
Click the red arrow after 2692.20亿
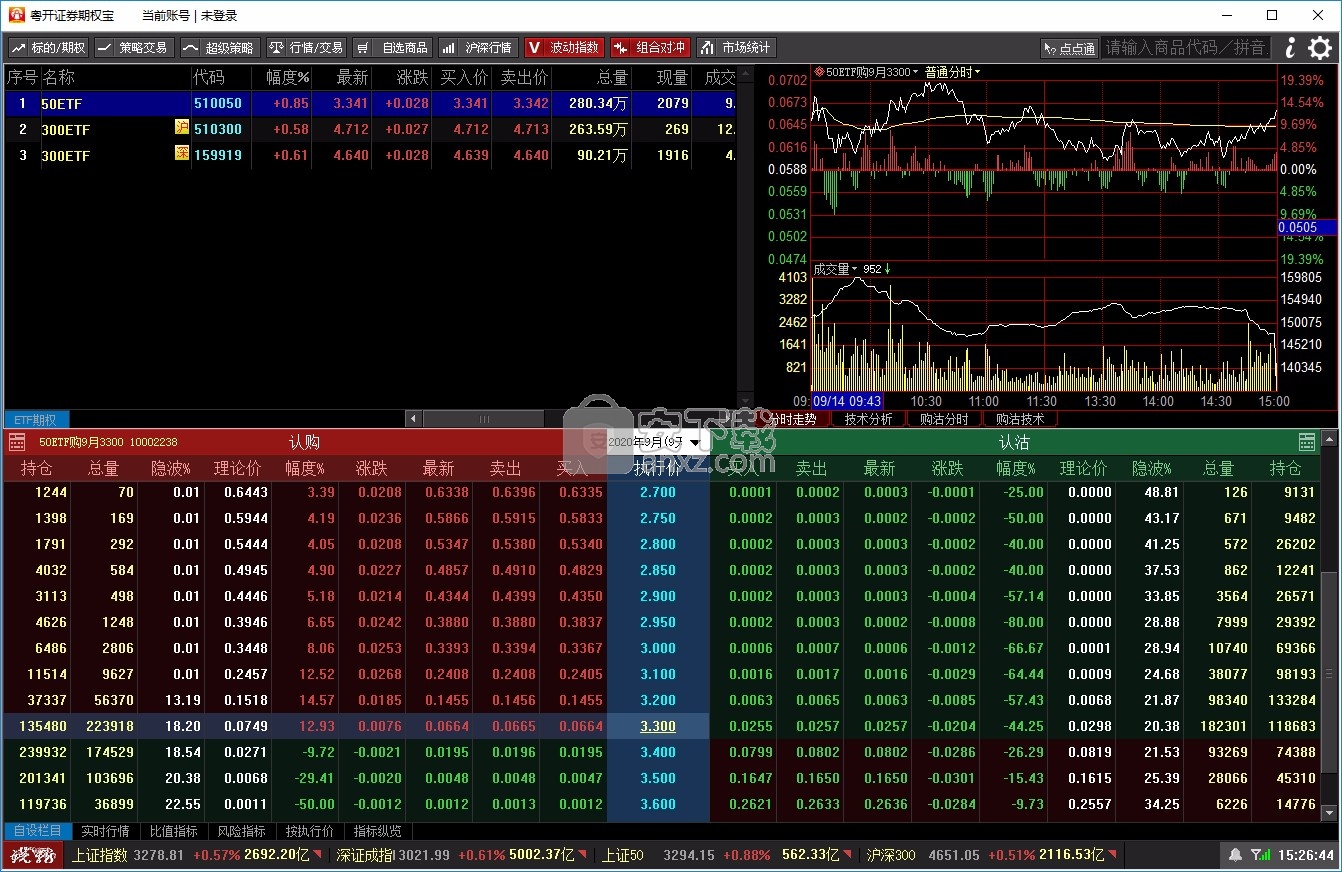[318, 855]
